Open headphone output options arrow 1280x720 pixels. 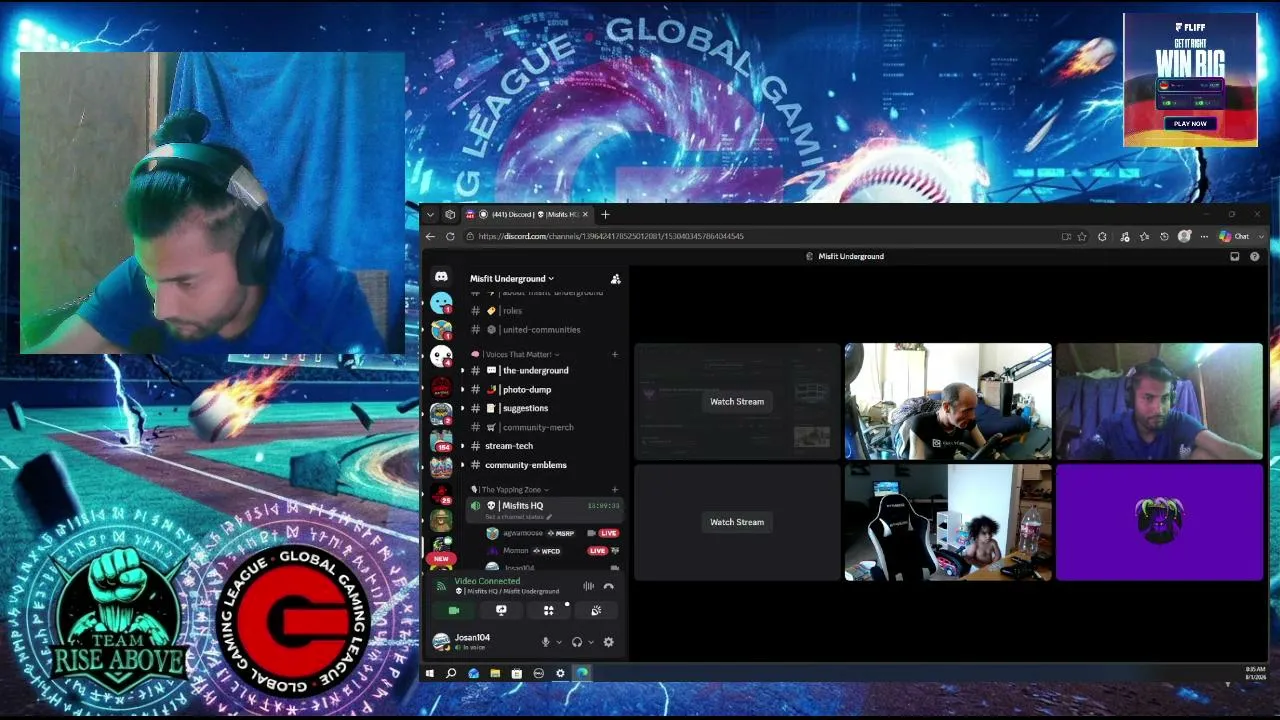coord(591,642)
